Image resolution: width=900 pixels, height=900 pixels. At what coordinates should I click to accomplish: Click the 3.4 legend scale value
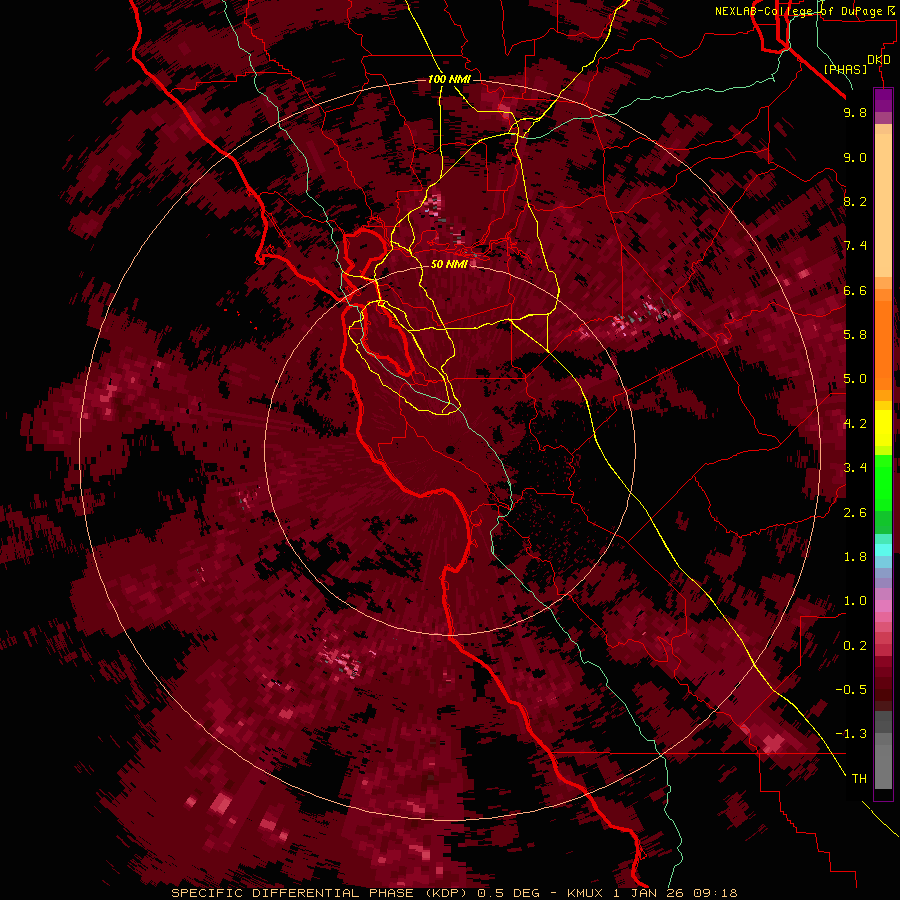pos(855,468)
